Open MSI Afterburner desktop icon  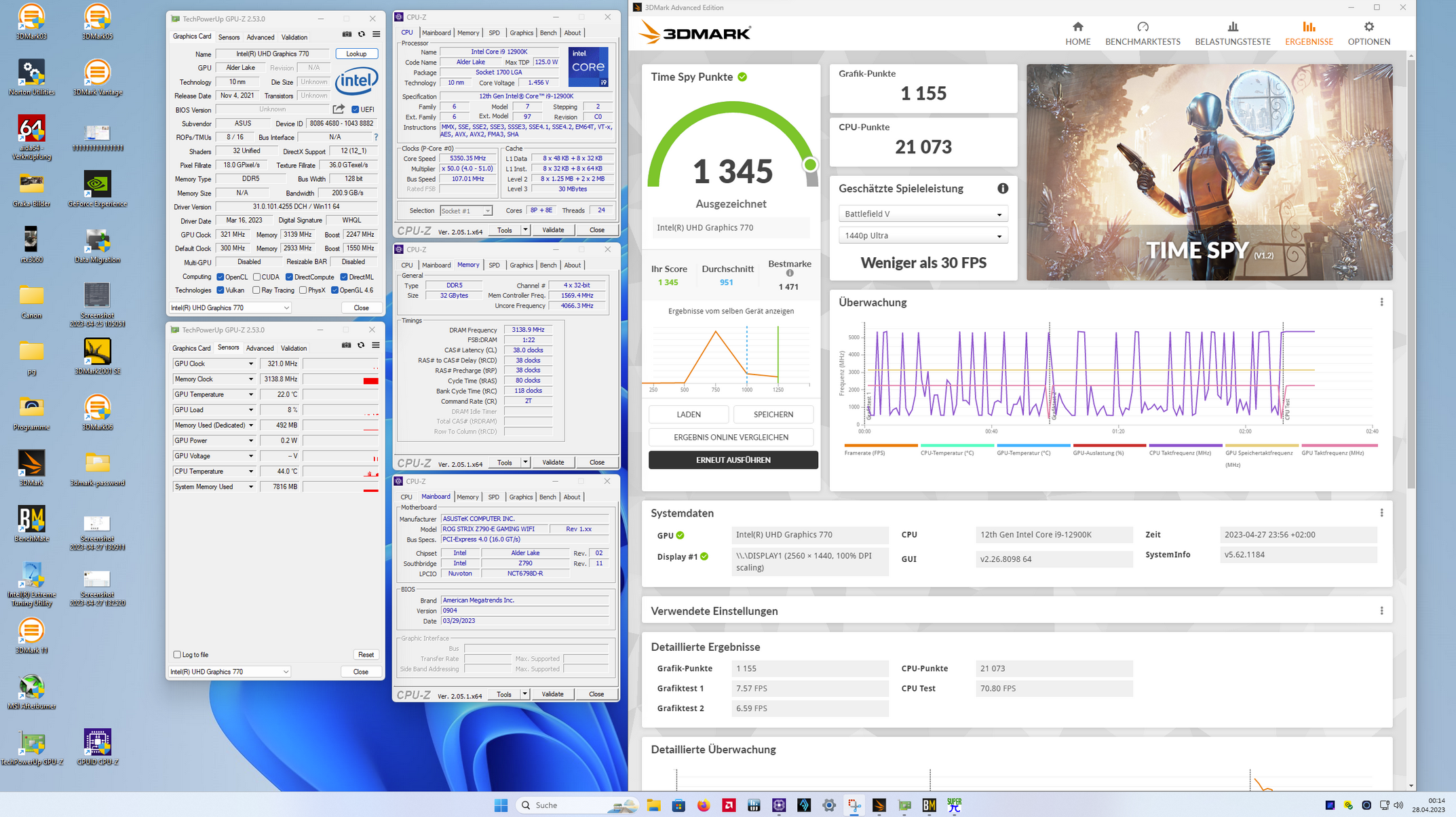pos(31,692)
